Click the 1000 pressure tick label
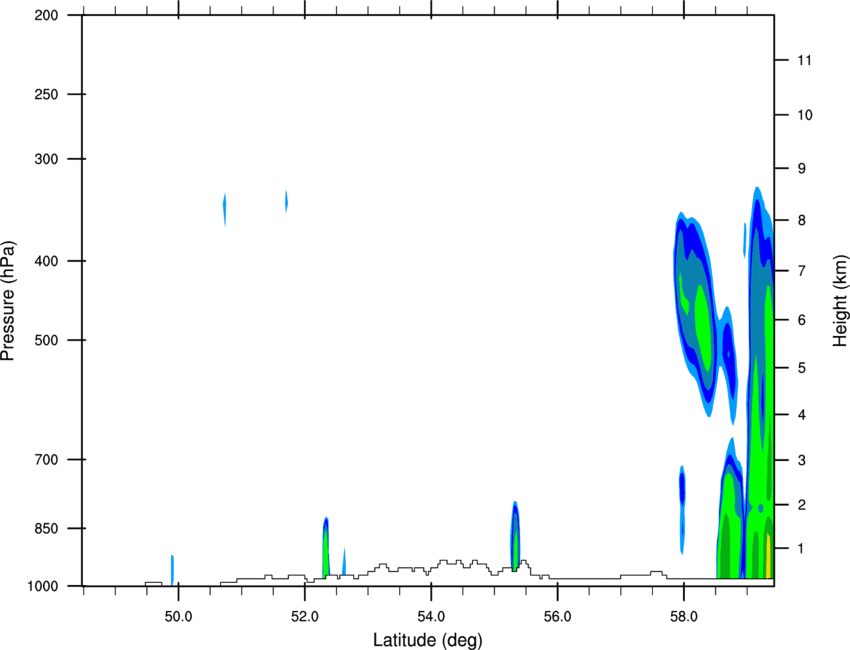Viewport: 850px width, 650px height. point(43,586)
